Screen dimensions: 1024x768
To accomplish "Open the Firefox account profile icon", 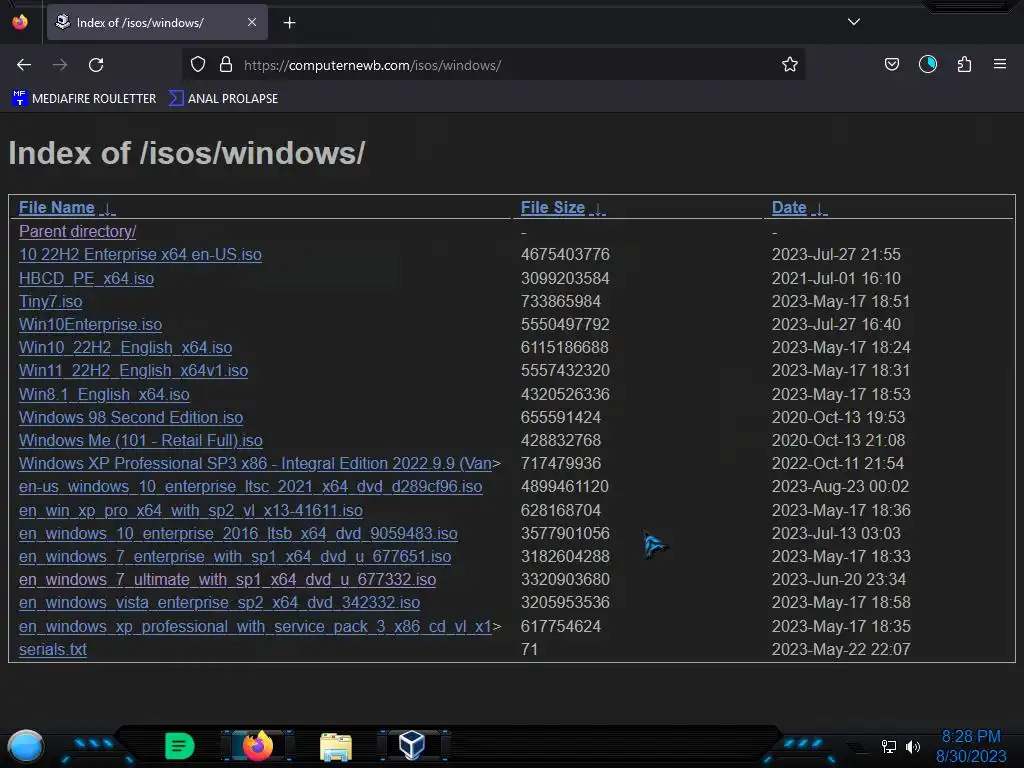I will [928, 65].
